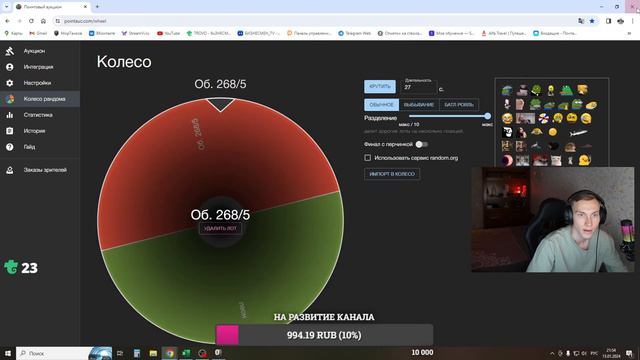Open the Статистика bar chart icon
This screenshot has width=640, height=360.
click(9, 115)
